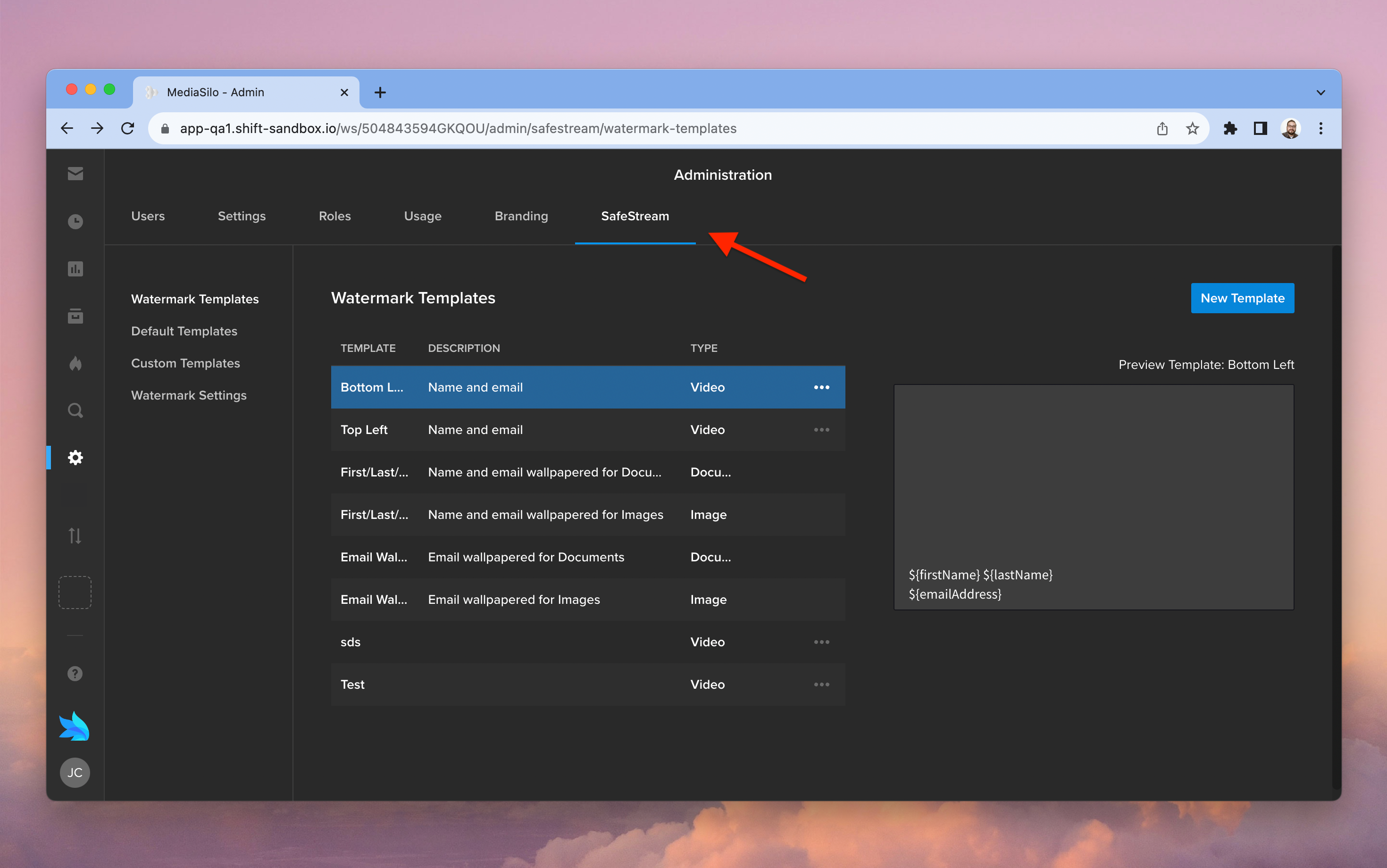Switch to the Branding tab
1387x868 pixels.
[x=521, y=217]
